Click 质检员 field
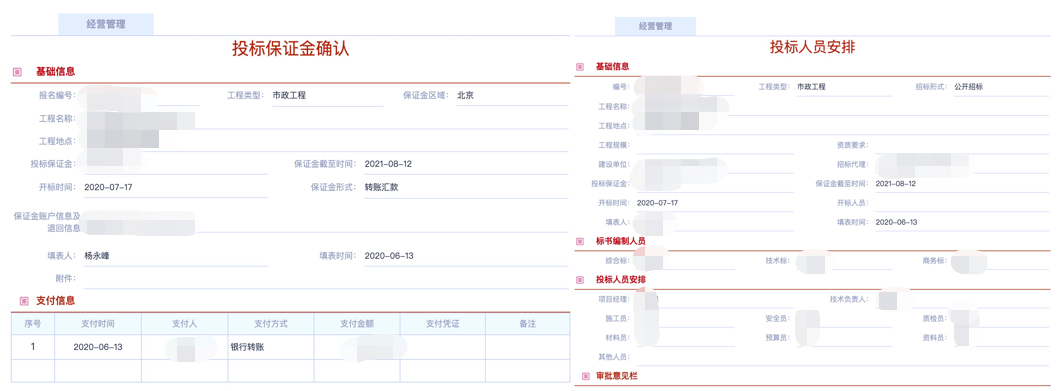The width and height of the screenshot is (1057, 391). [1000, 318]
